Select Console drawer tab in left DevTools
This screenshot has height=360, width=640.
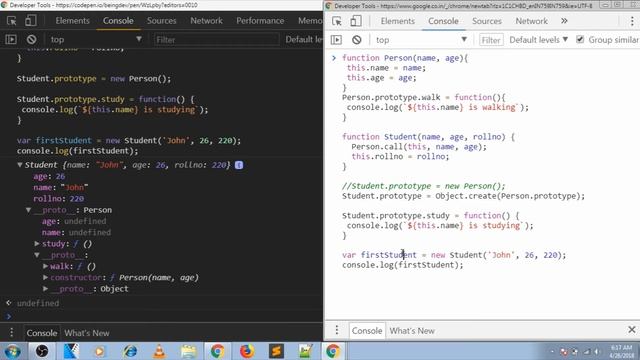42,333
